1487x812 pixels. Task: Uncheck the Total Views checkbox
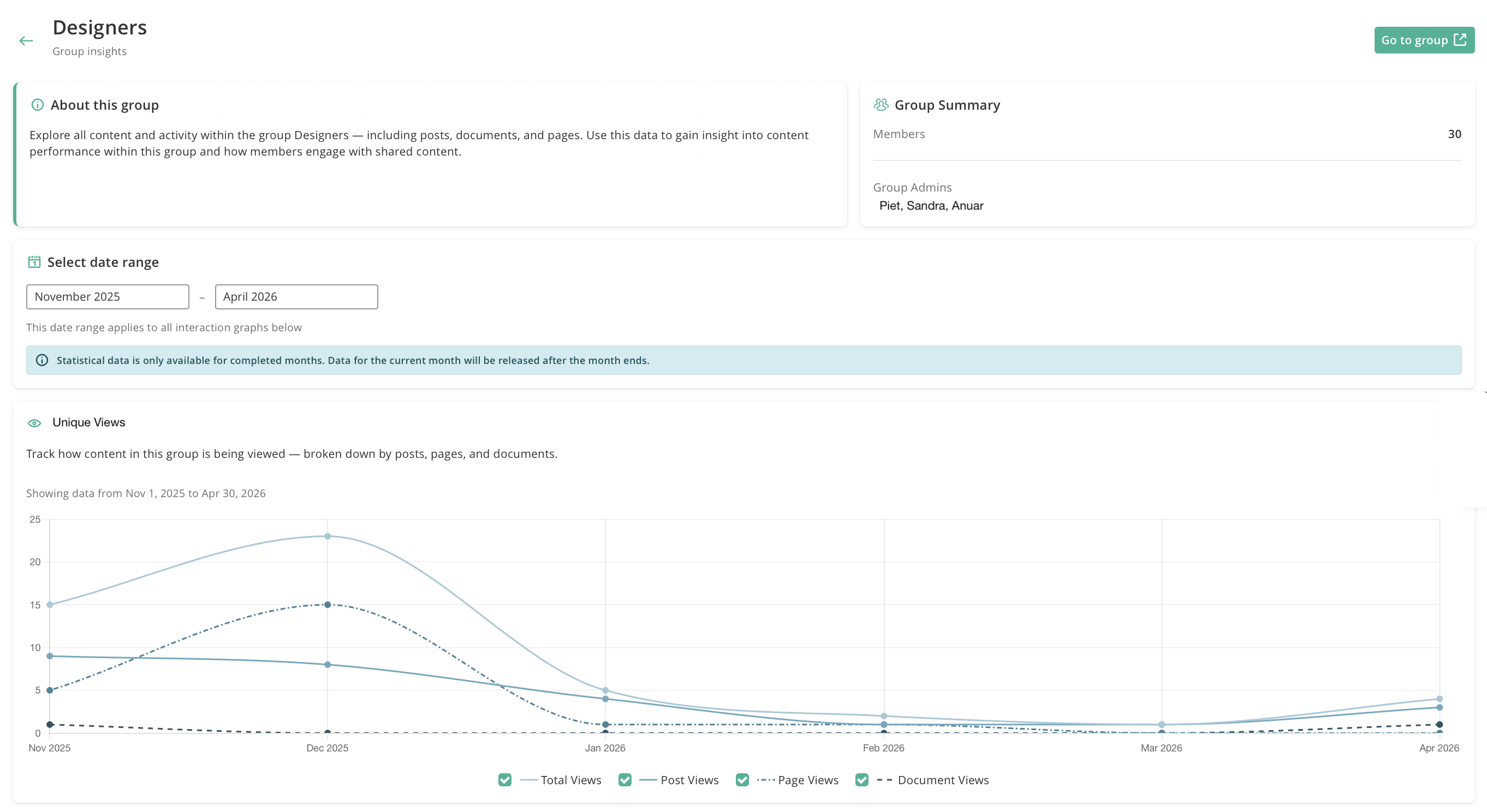point(505,780)
